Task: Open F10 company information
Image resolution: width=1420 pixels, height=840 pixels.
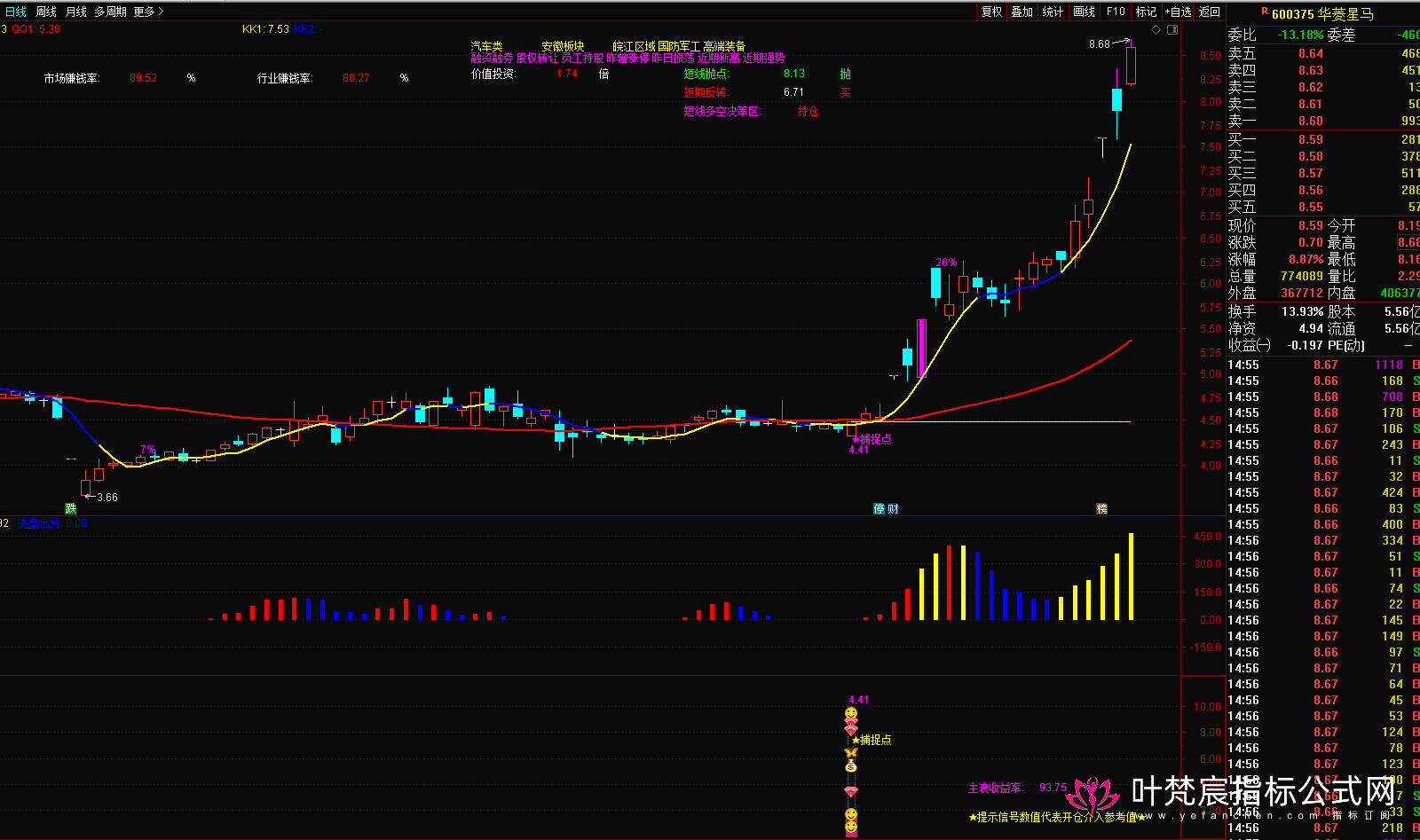Action: (1116, 12)
